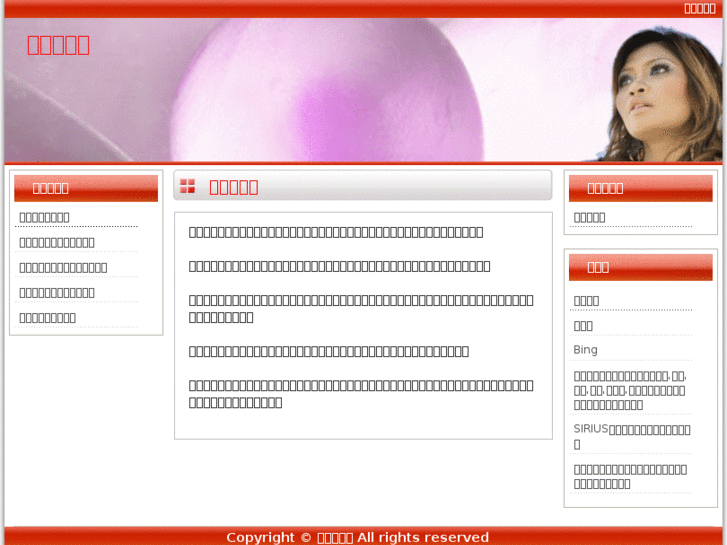Open the only link in the upper right box

(x=589, y=217)
